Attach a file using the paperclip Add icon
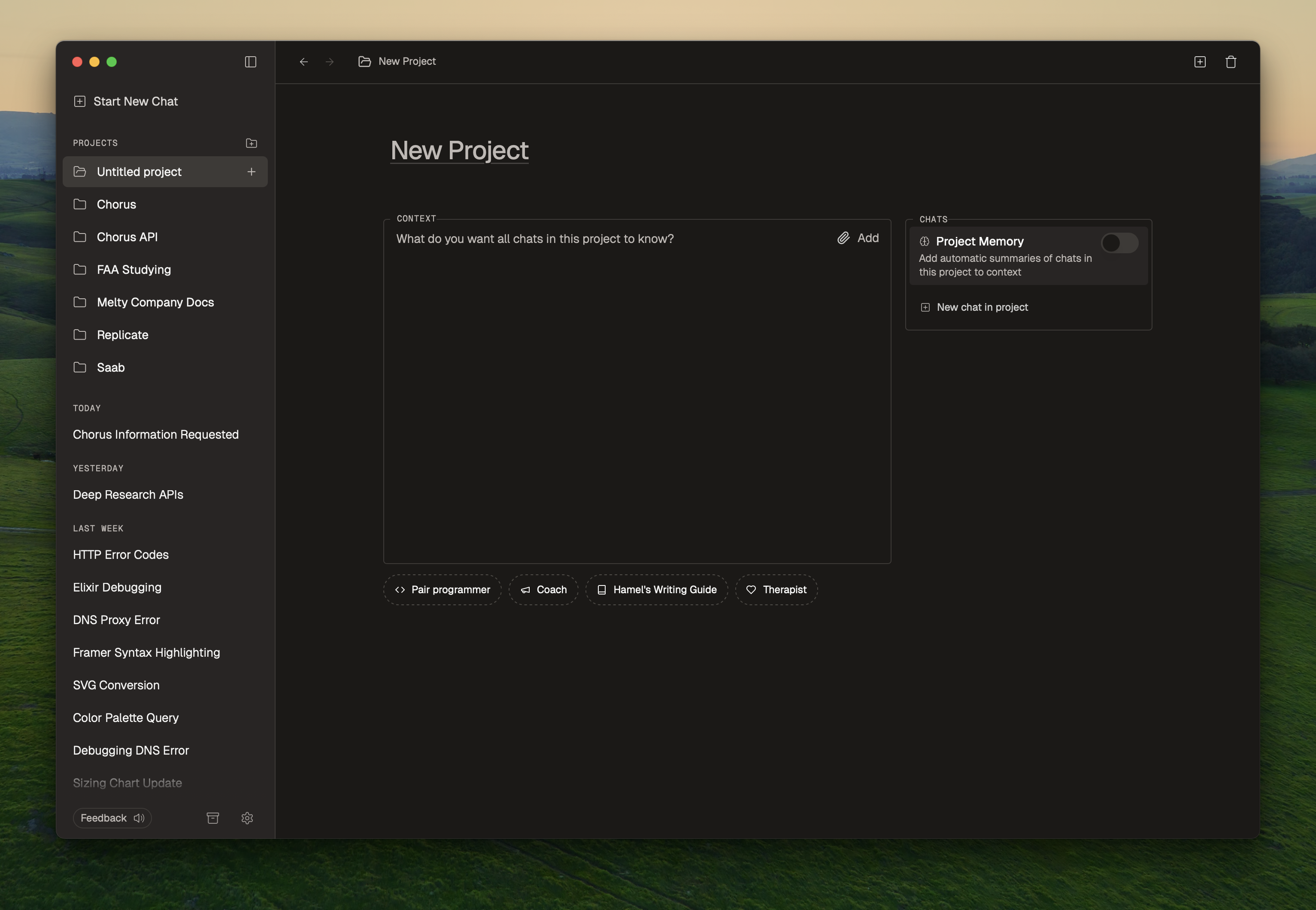 click(844, 238)
